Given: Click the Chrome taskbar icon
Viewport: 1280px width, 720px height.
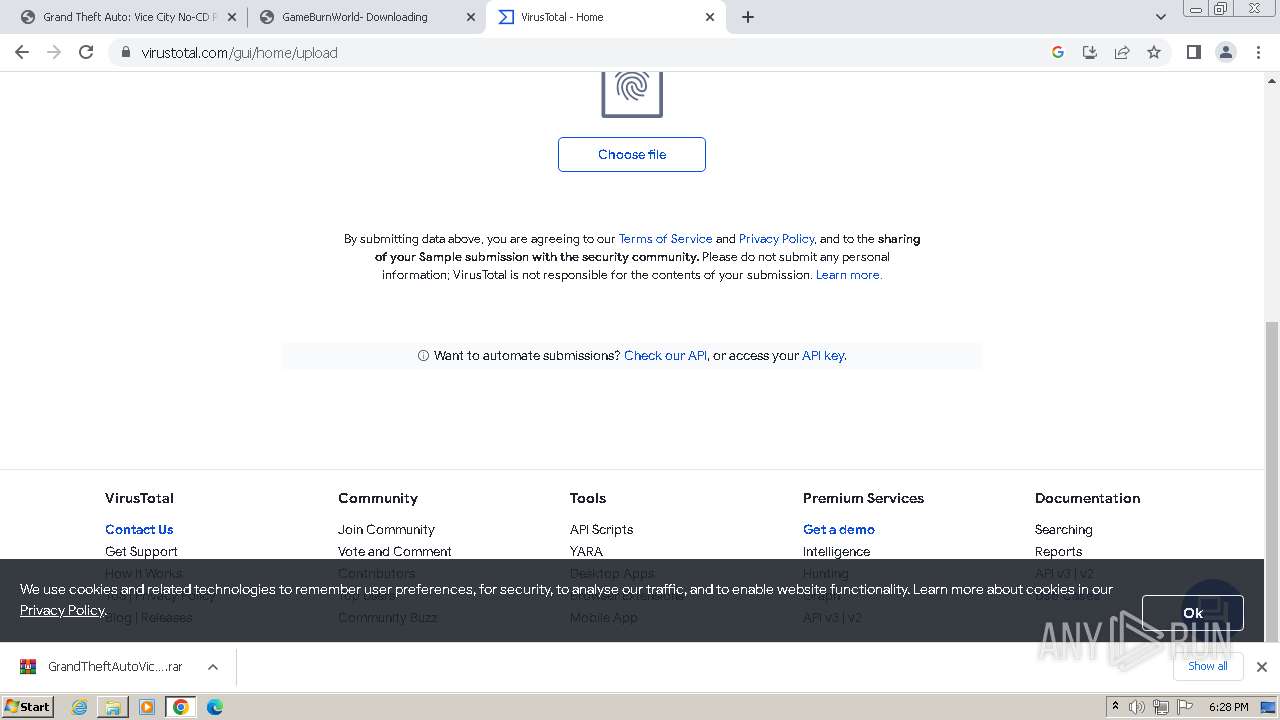Looking at the screenshot, I should click(x=181, y=707).
